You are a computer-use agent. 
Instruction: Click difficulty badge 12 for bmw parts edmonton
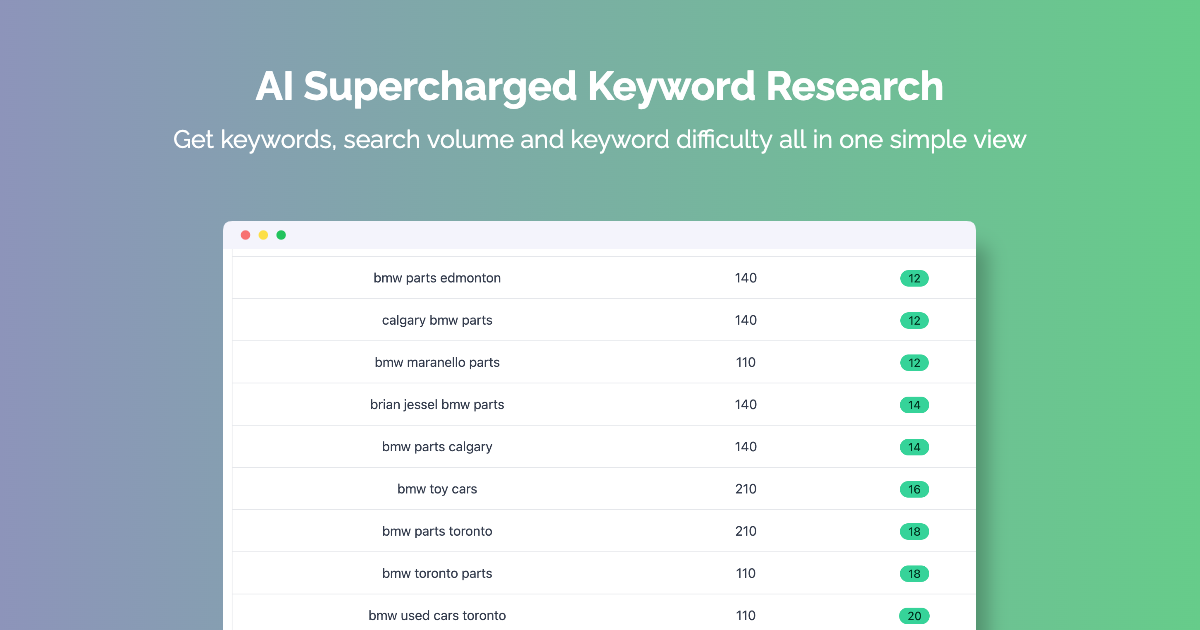click(x=914, y=278)
